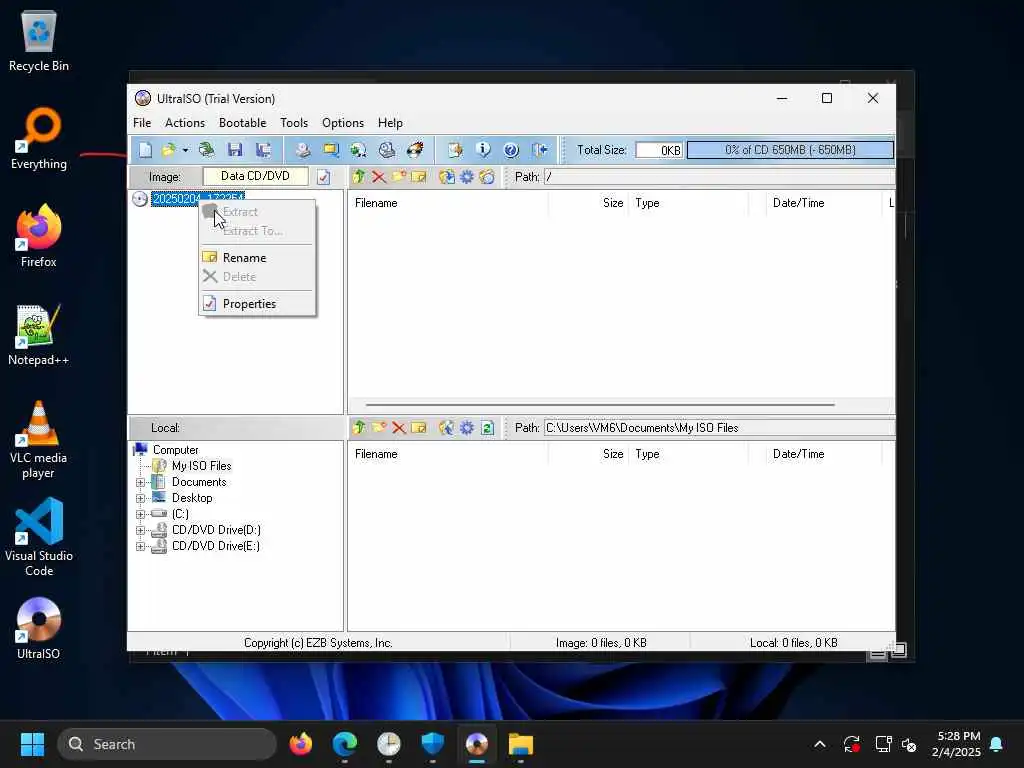Open the Bootable menu
The width and height of the screenshot is (1024, 768).
(242, 123)
